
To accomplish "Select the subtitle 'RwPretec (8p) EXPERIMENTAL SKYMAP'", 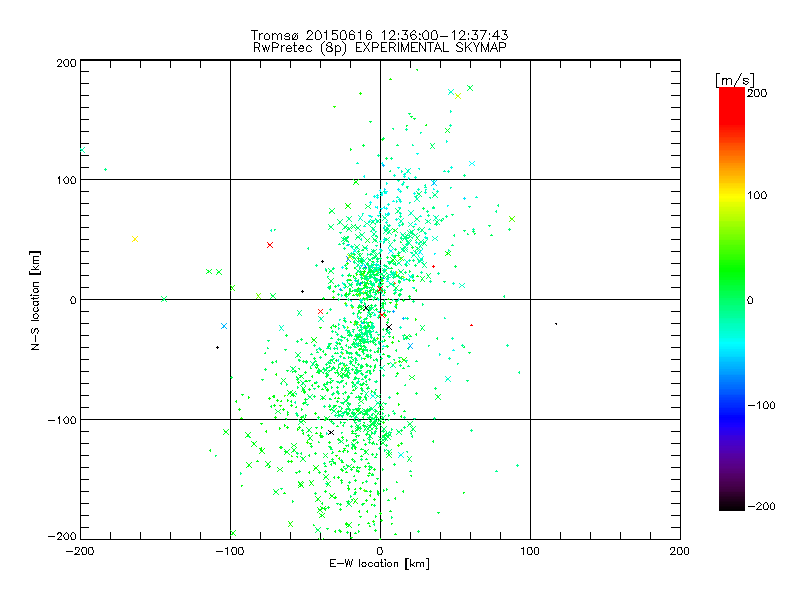I will pyautogui.click(x=380, y=47).
